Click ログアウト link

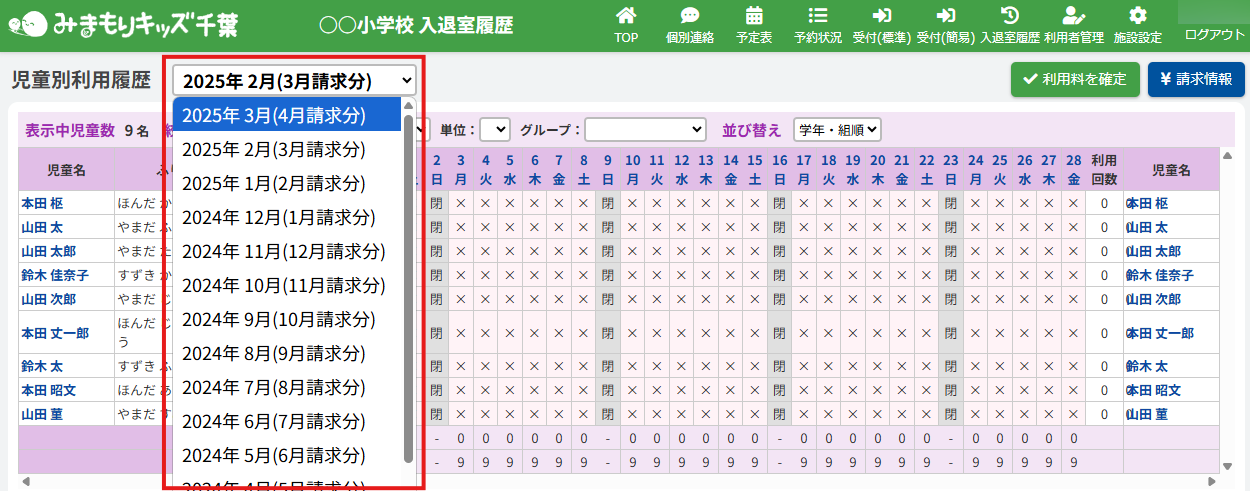tap(1214, 34)
